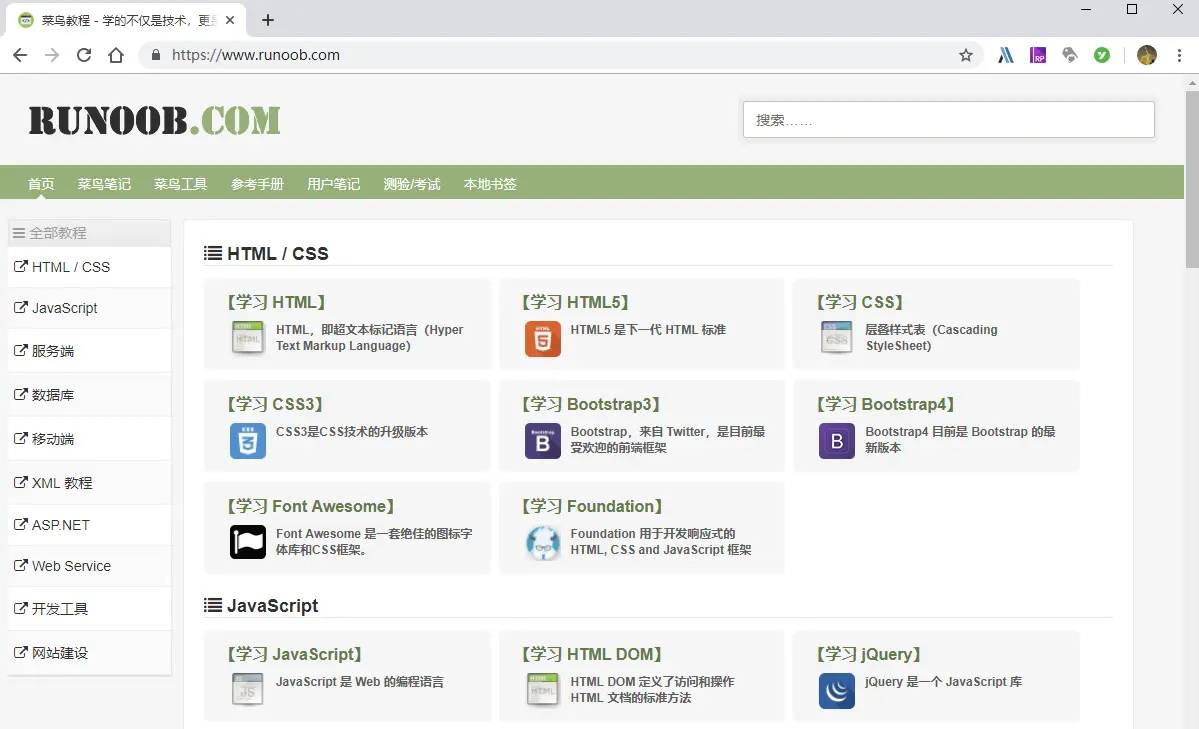The image size is (1199, 729).
Task: Open ASP.NET in the sidebar
Action: coord(89,525)
